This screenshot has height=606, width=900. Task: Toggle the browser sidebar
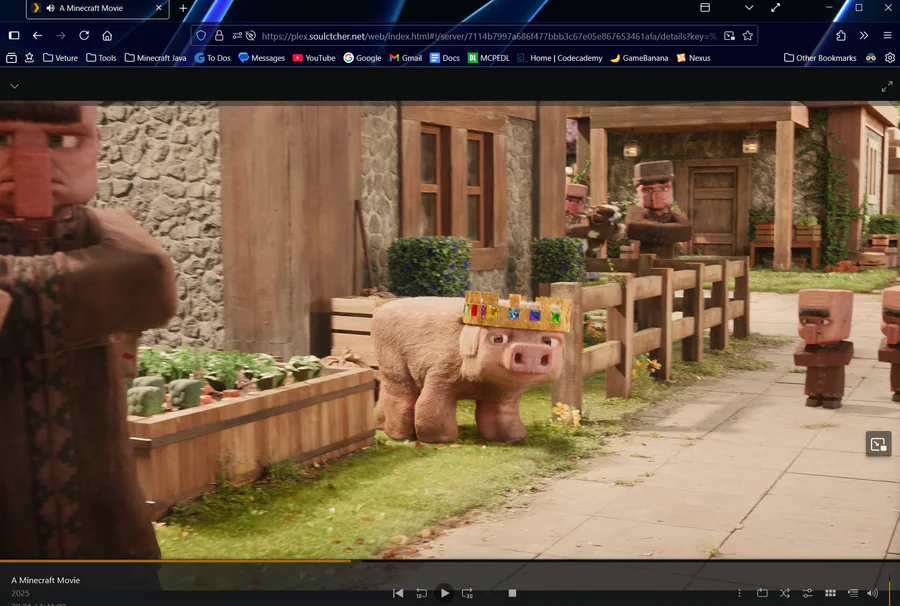(14, 36)
